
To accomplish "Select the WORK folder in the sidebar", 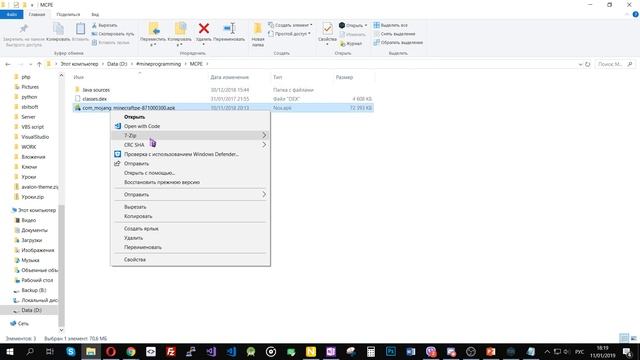I will [x=29, y=147].
